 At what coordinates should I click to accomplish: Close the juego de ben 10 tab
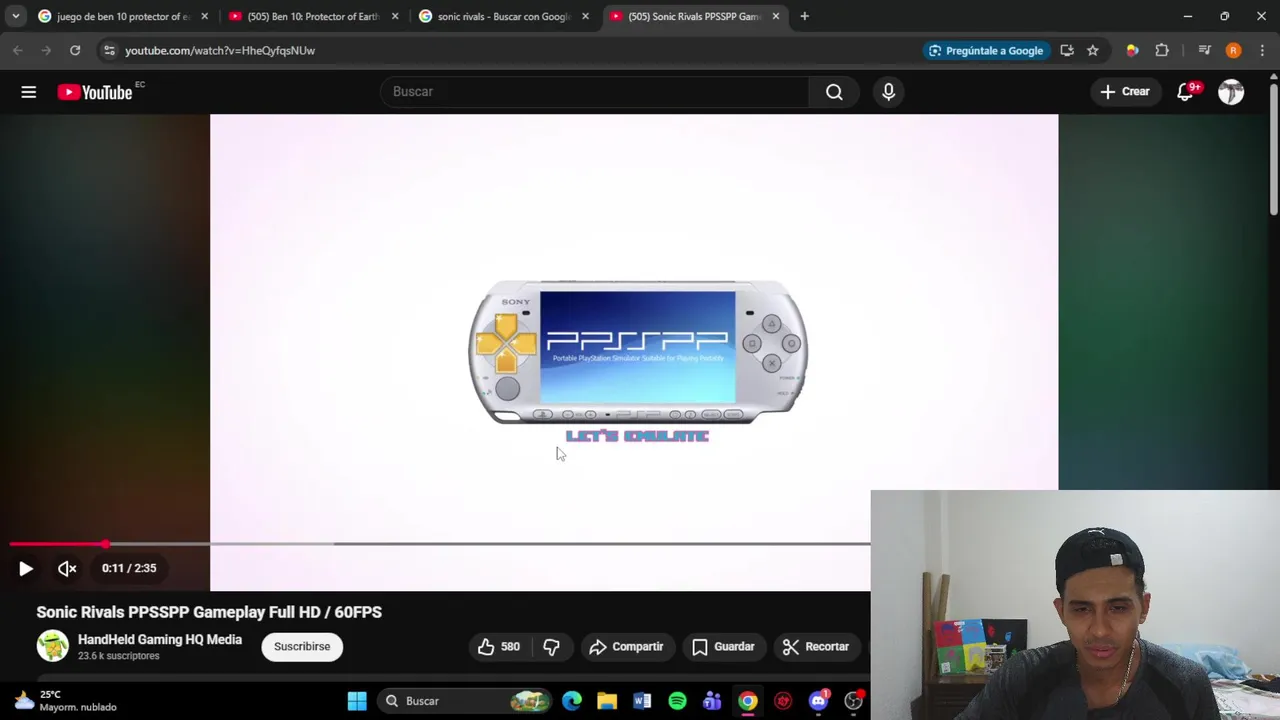[x=205, y=16]
